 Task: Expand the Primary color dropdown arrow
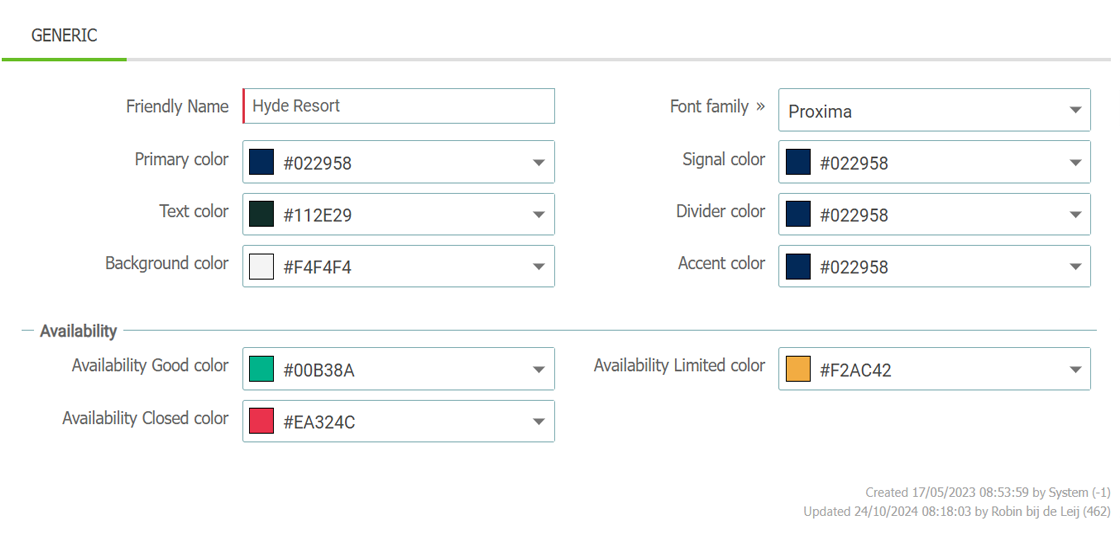[x=539, y=163]
